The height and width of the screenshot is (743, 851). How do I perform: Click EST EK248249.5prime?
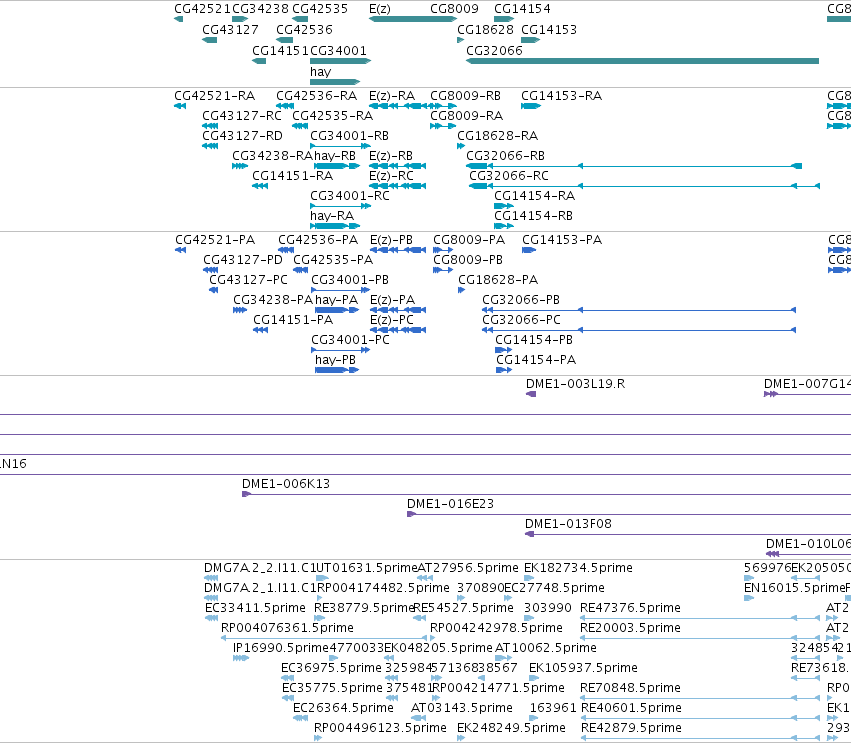(x=511, y=728)
